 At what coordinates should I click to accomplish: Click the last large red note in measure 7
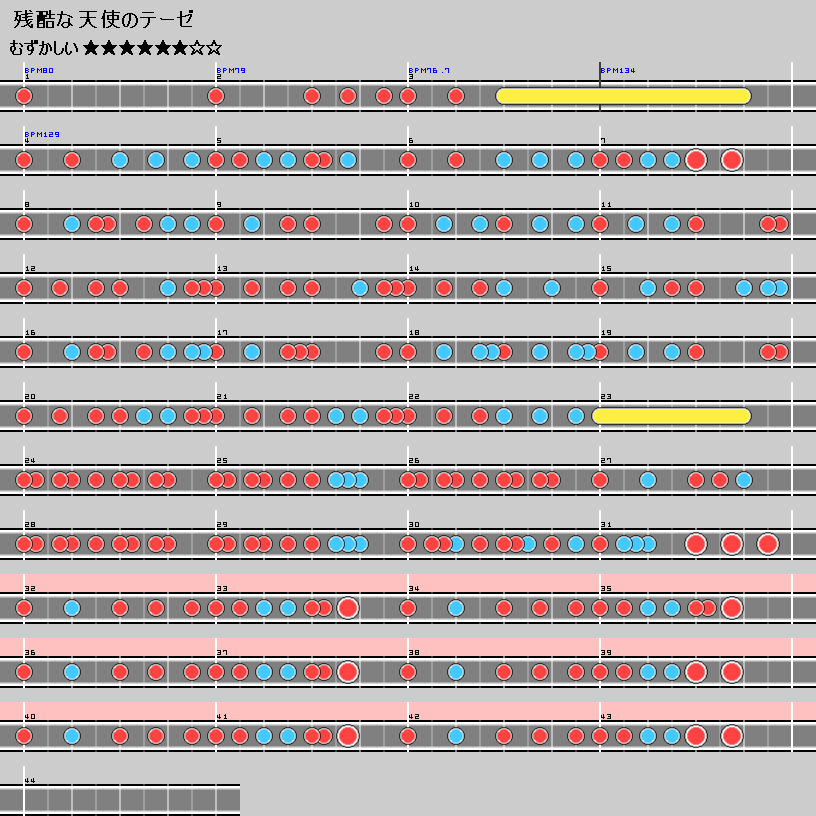tap(731, 160)
